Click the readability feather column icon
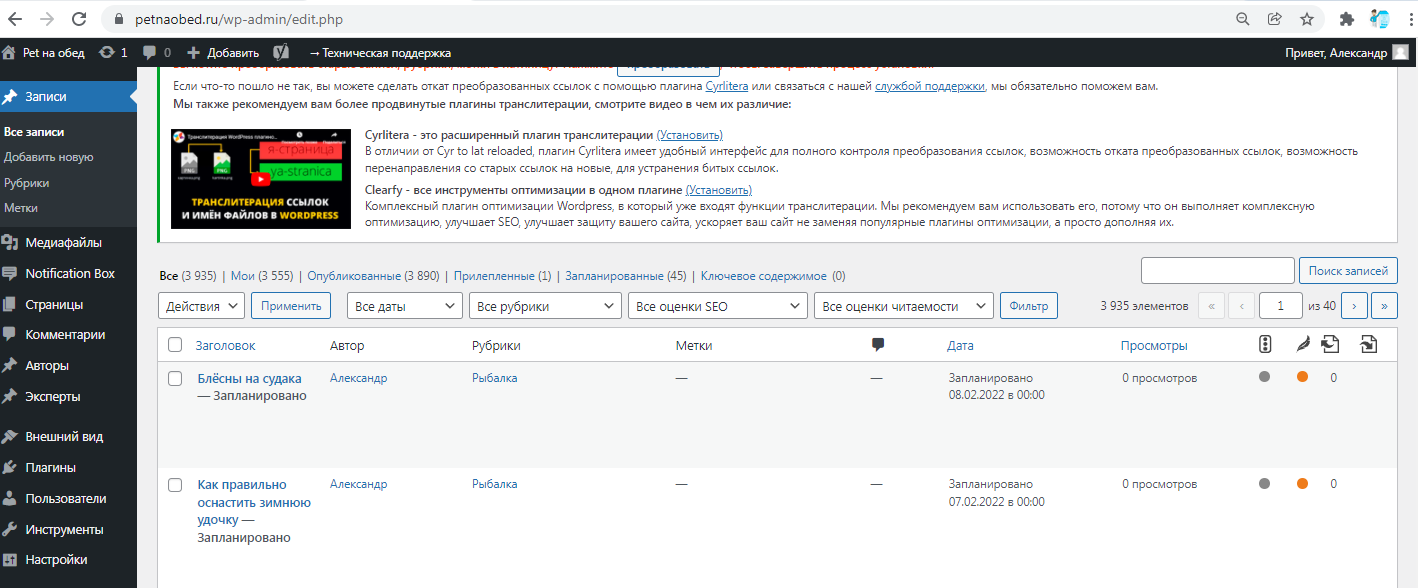1418x588 pixels. point(1302,345)
